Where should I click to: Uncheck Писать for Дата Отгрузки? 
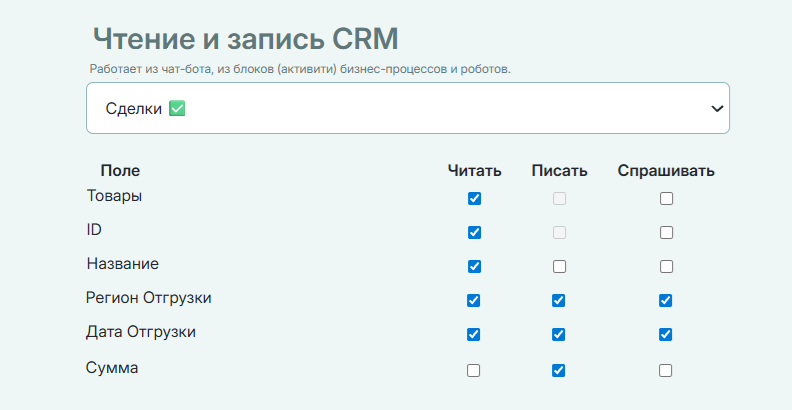tap(559, 334)
